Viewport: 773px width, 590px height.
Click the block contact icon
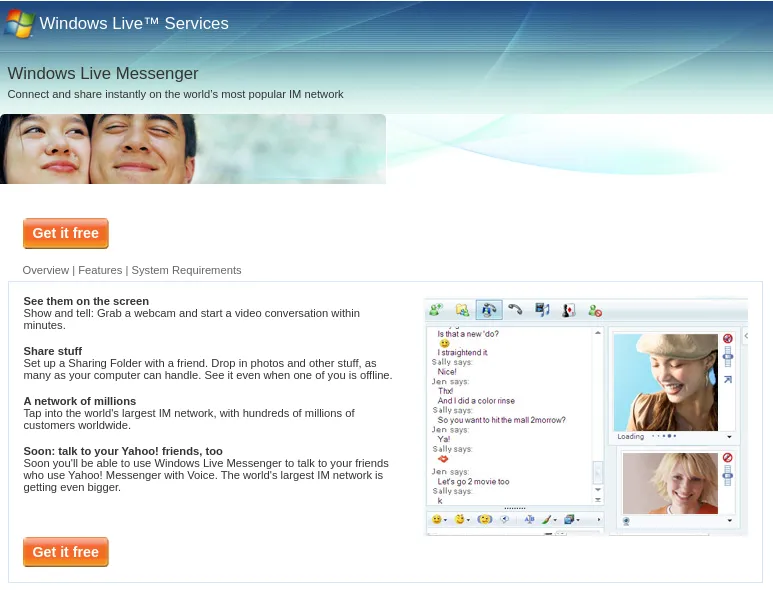[x=595, y=311]
